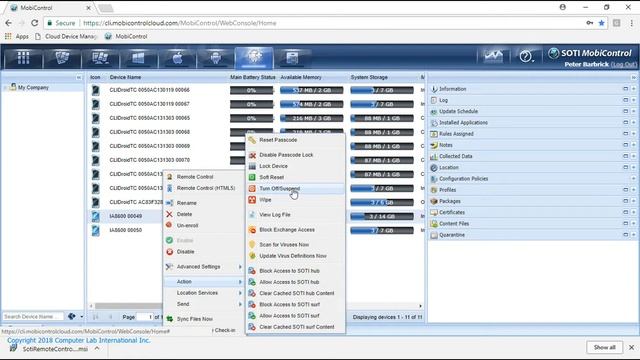This screenshot has height=360, width=640.
Task: Click the Lock Device icon
Action: click(x=252, y=166)
